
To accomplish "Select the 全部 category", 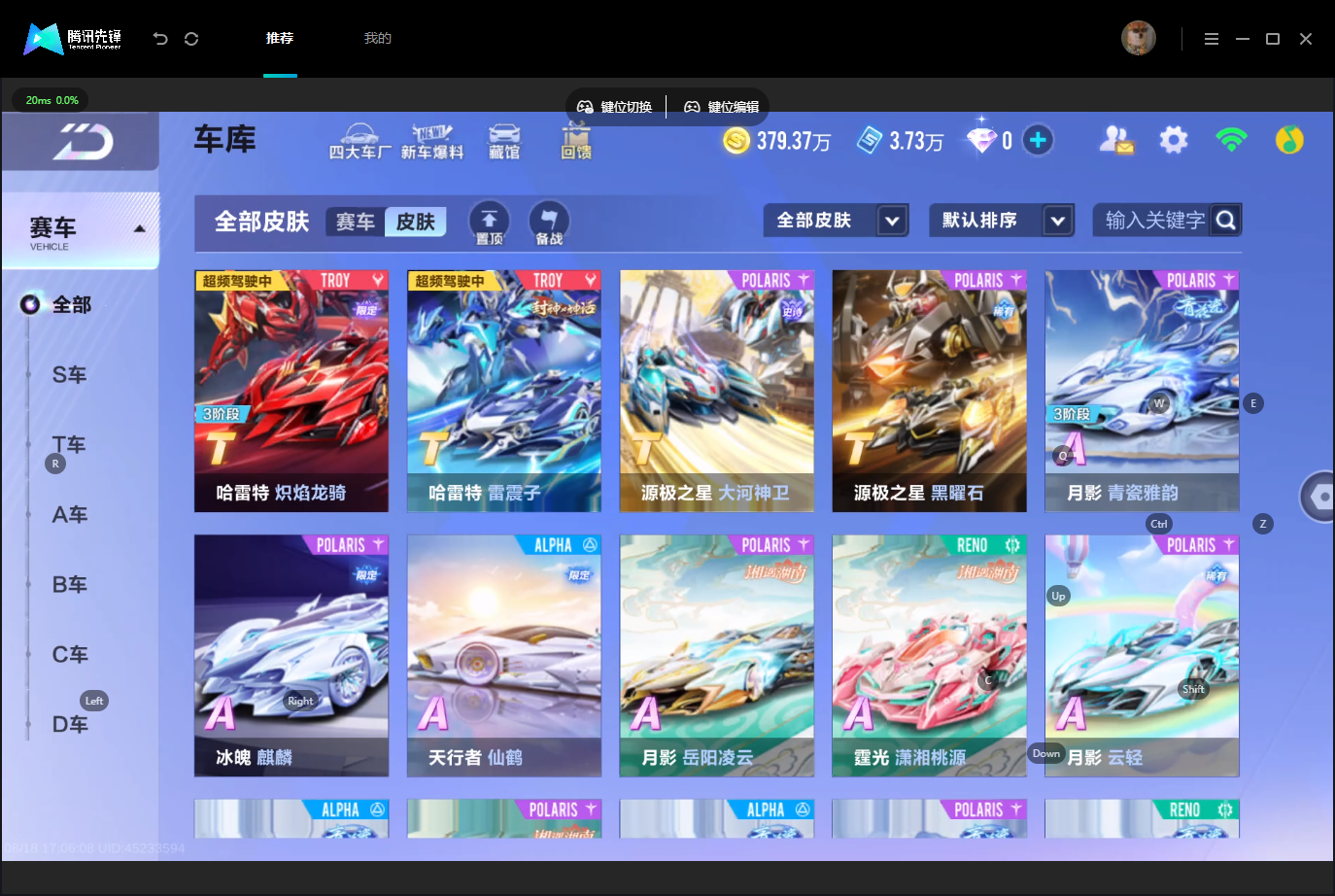I will (x=72, y=305).
